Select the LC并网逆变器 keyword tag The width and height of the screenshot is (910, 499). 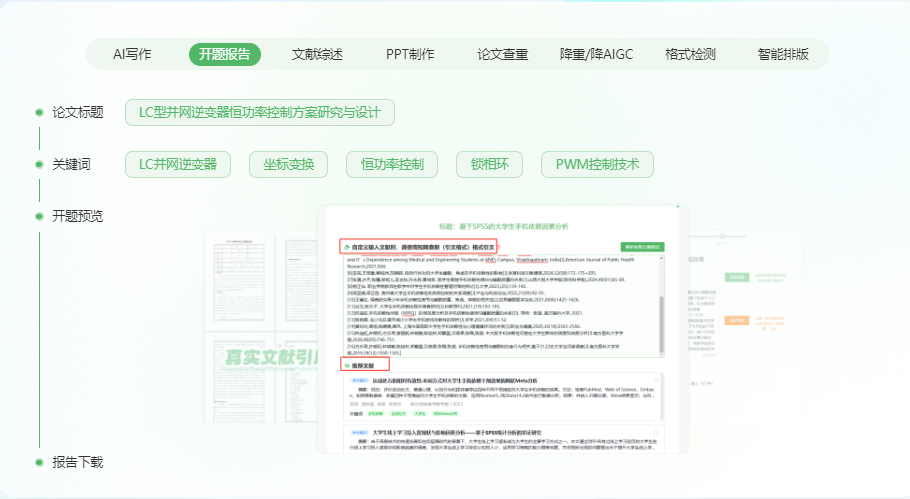[x=178, y=164]
